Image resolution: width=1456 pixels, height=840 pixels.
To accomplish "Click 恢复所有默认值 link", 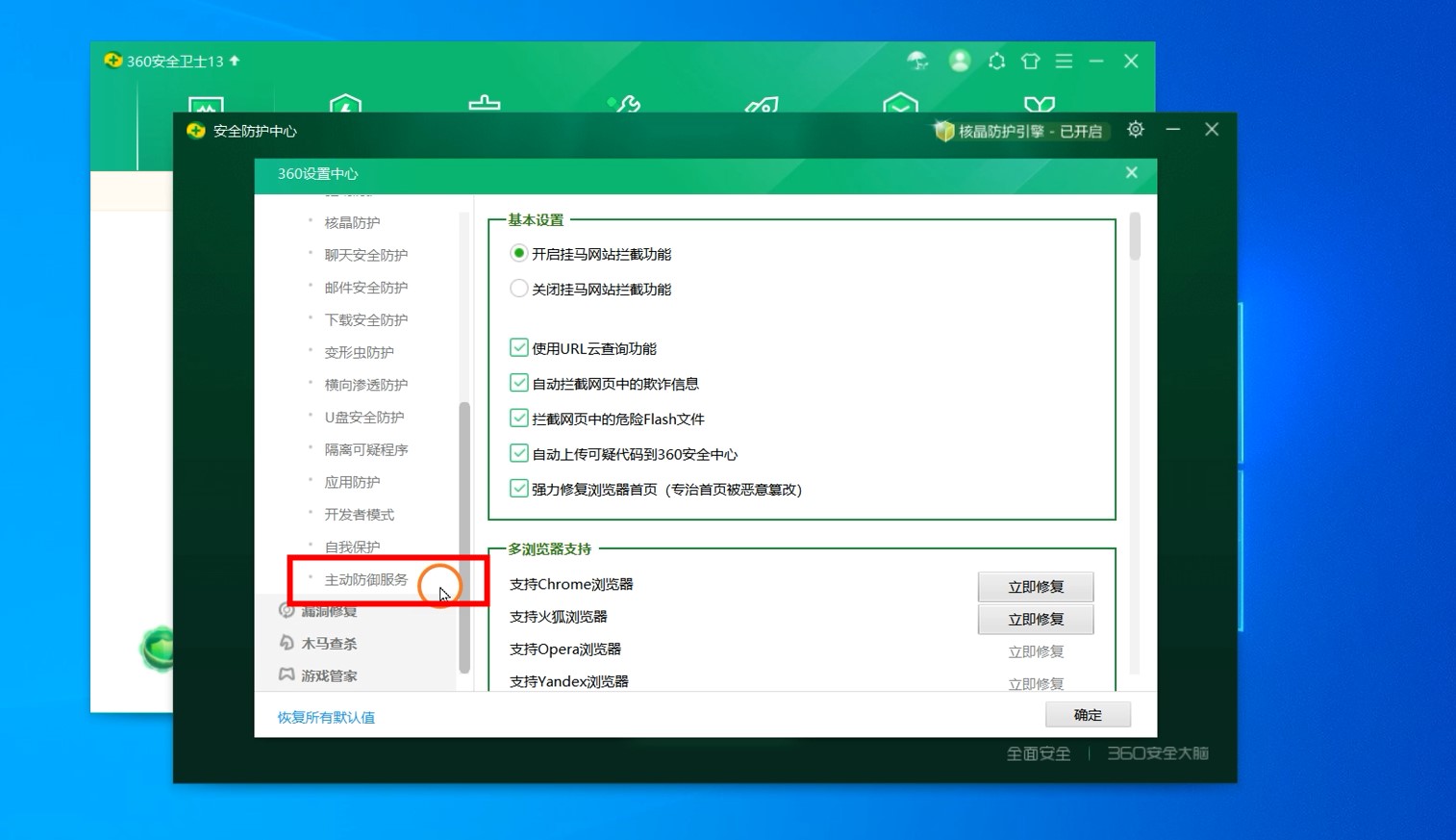I will pos(326,718).
